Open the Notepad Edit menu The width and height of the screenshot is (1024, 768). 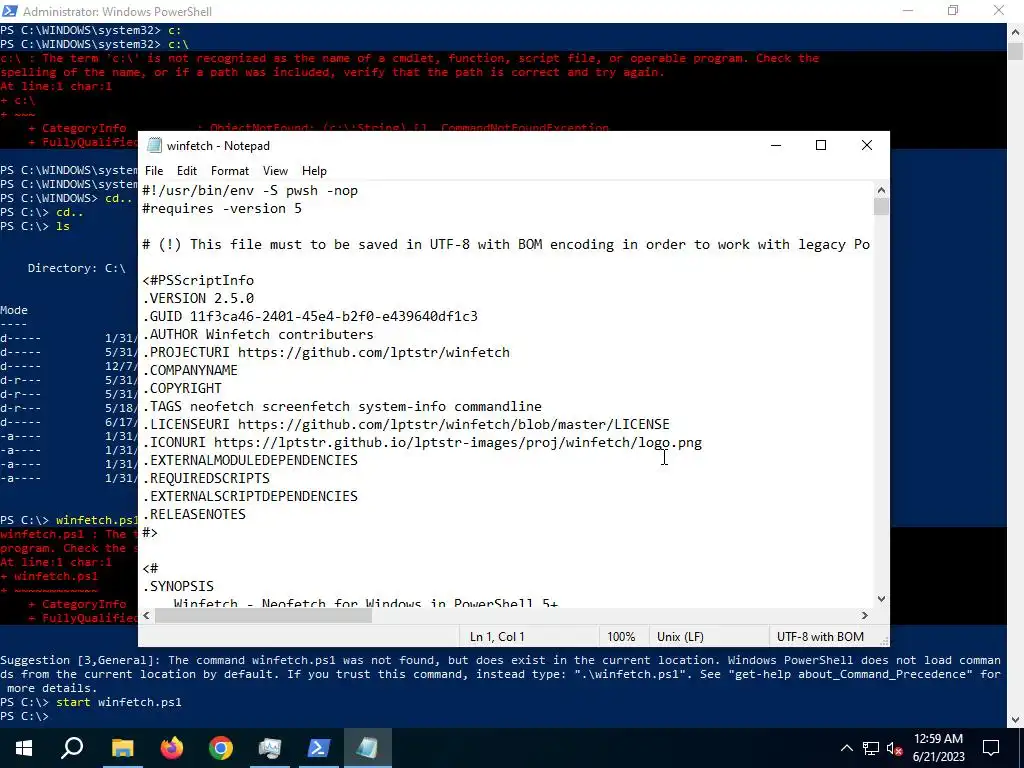(187, 170)
